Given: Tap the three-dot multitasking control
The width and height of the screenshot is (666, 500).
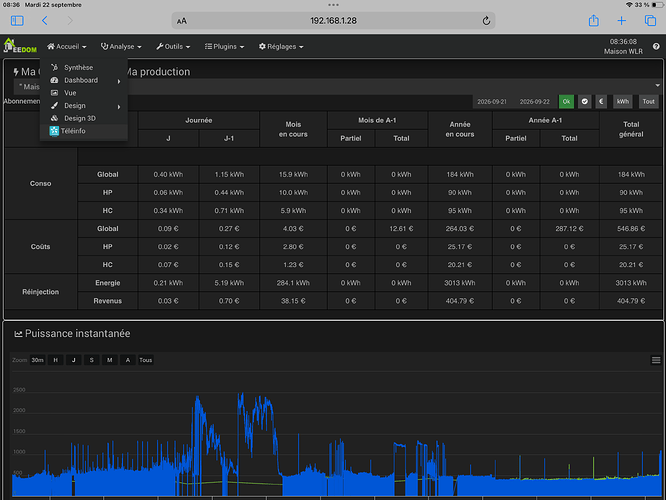Looking at the screenshot, I should (333, 5).
